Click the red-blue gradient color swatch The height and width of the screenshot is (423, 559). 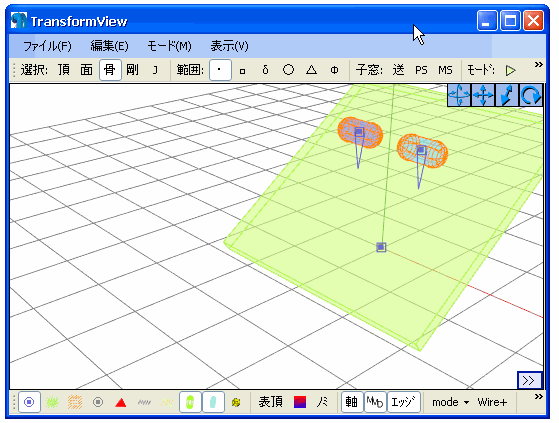point(300,402)
